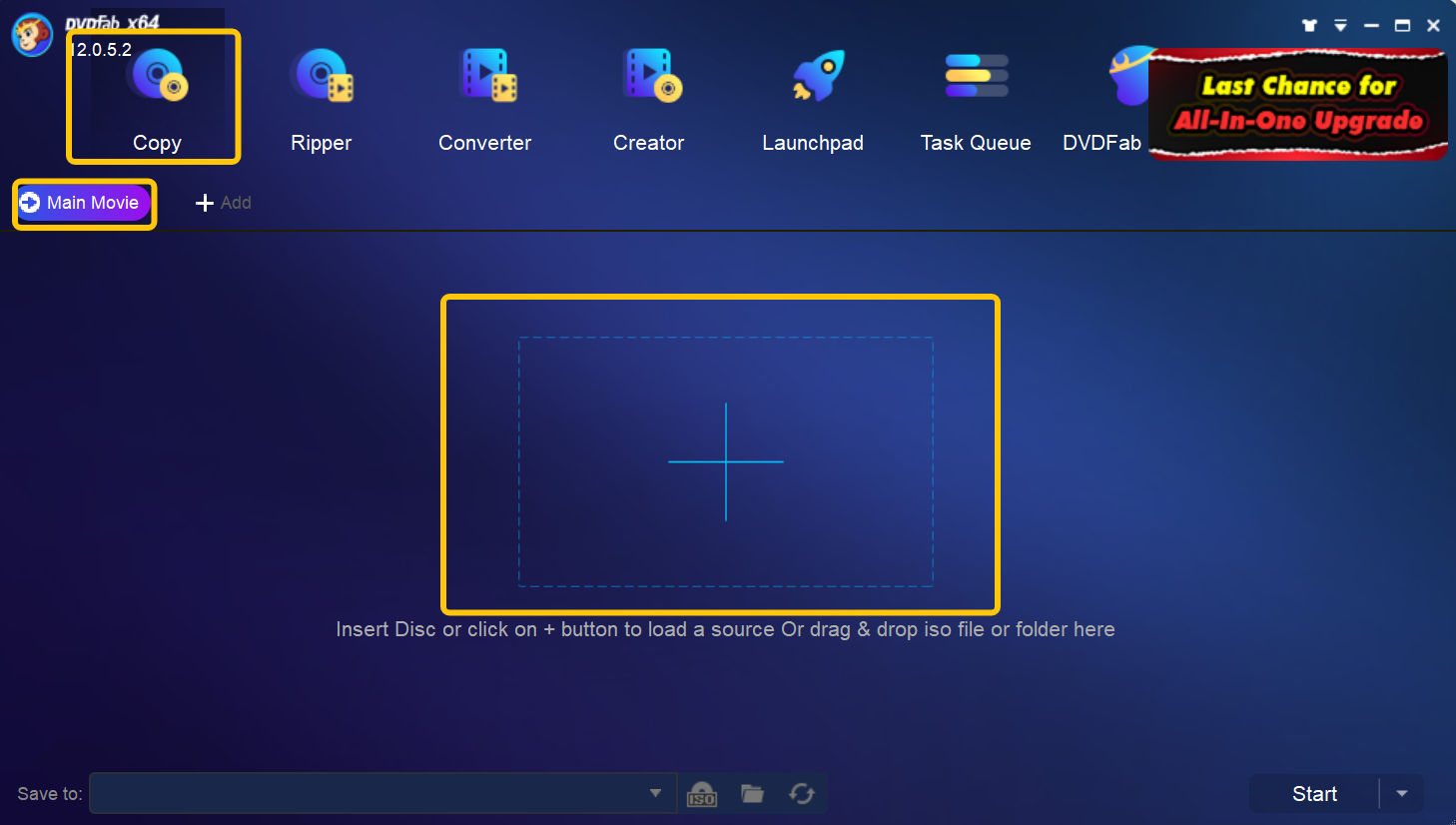Choose ISO image output icon

(x=702, y=794)
